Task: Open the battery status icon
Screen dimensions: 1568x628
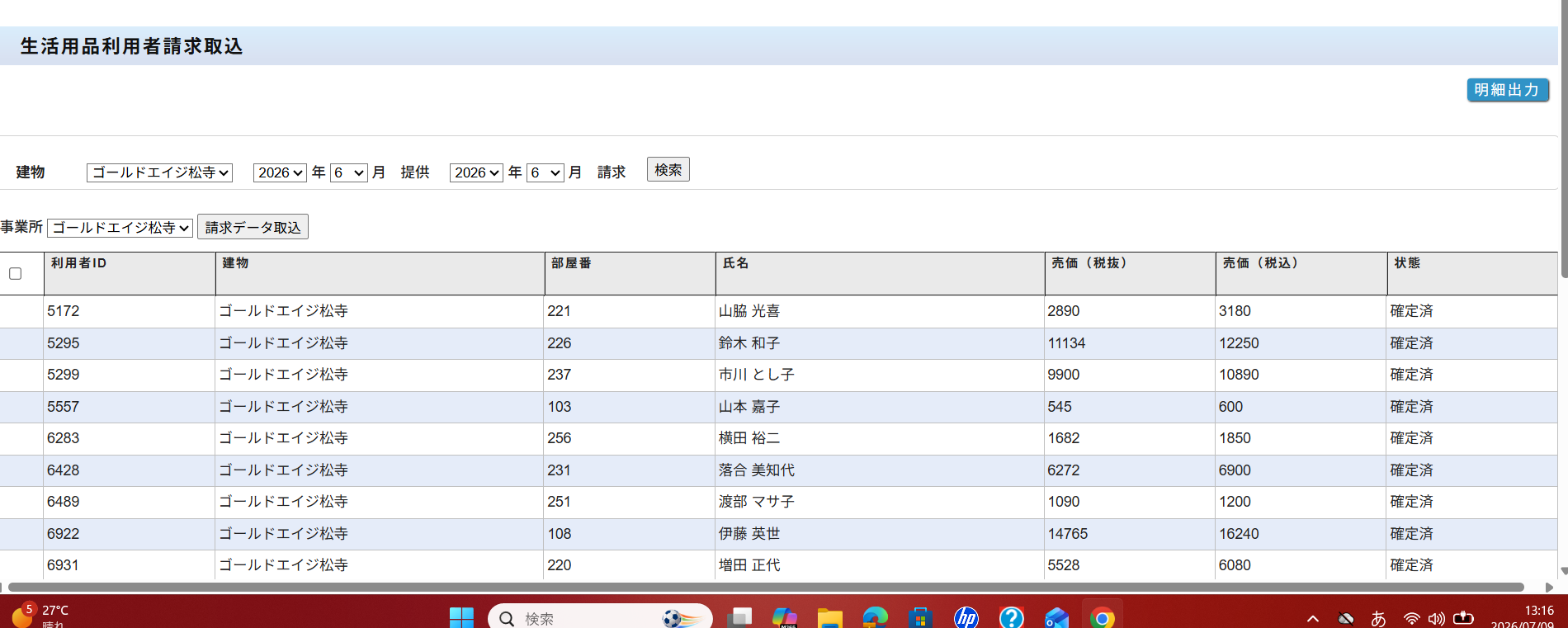Action: click(1463, 617)
